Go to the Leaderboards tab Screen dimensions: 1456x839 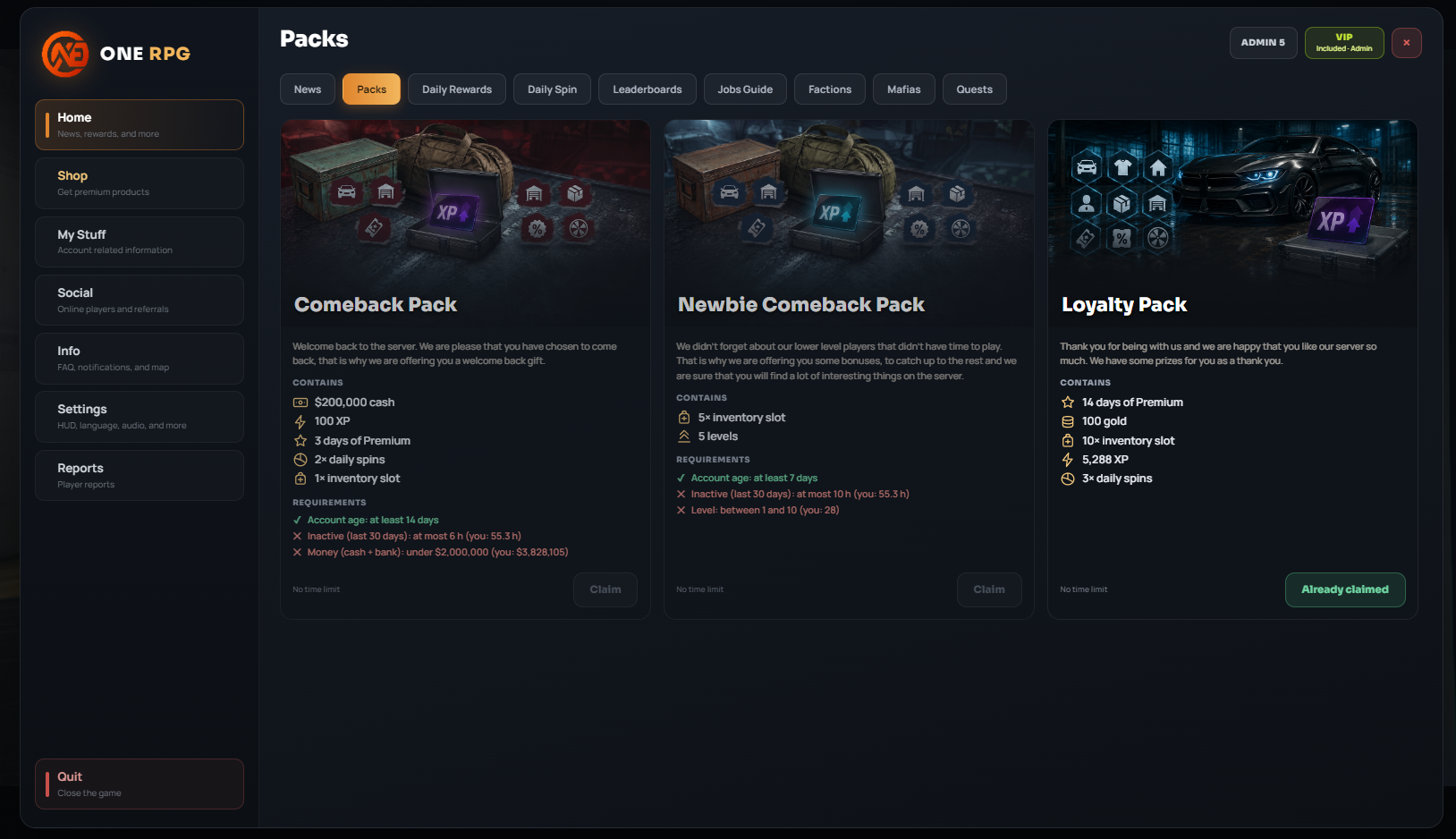point(648,89)
